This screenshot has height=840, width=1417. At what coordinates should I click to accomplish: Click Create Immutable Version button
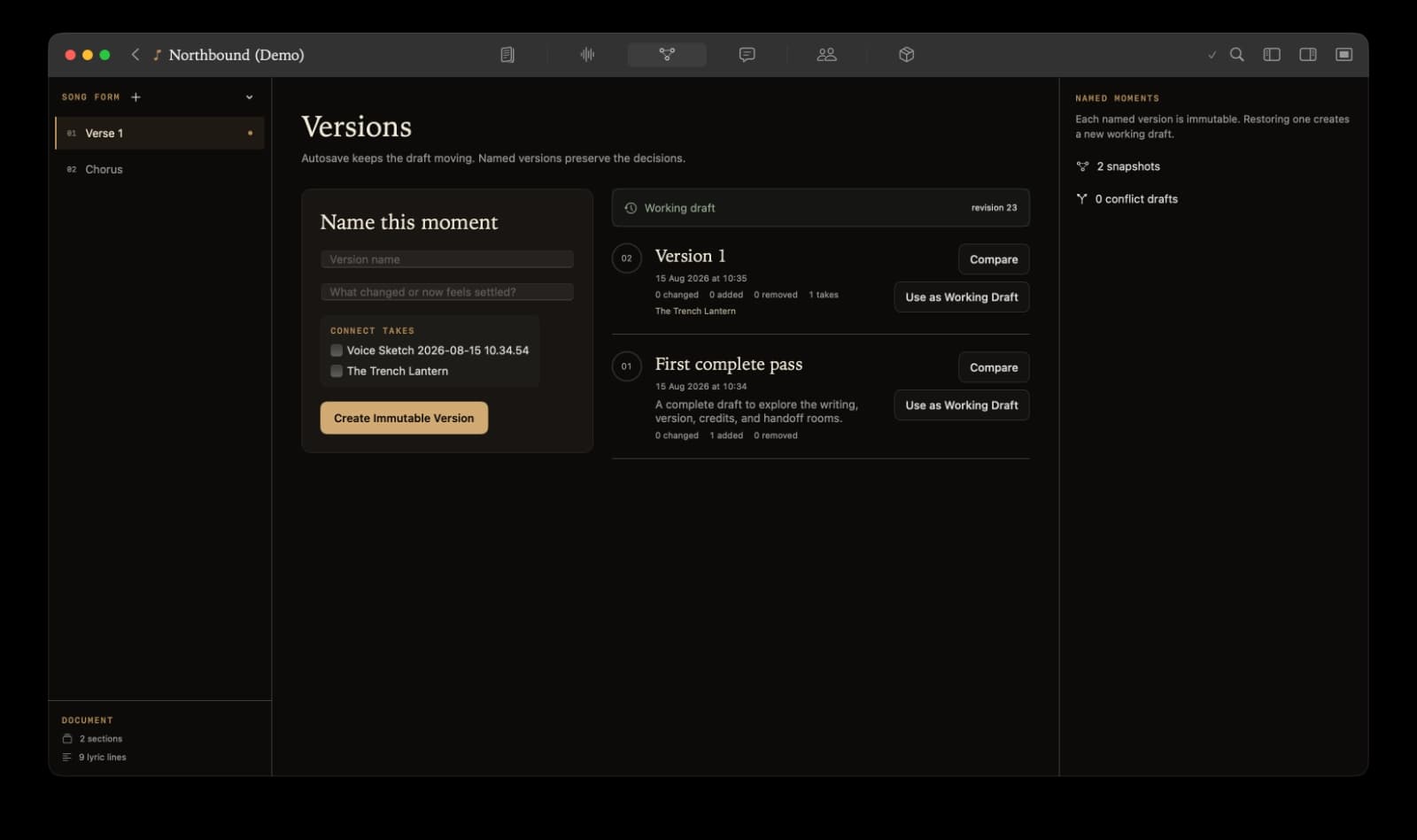coord(404,418)
